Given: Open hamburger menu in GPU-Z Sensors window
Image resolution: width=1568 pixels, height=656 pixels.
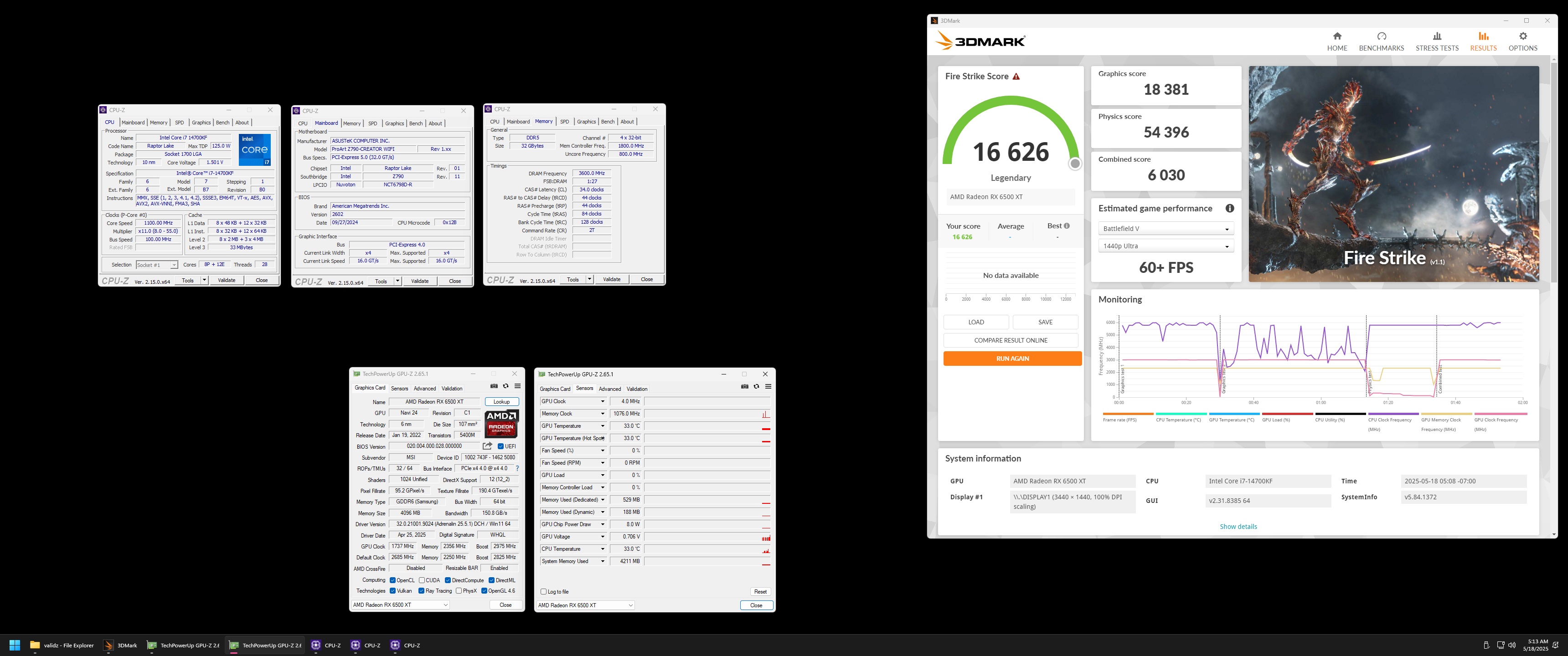Looking at the screenshot, I should pyautogui.click(x=768, y=386).
